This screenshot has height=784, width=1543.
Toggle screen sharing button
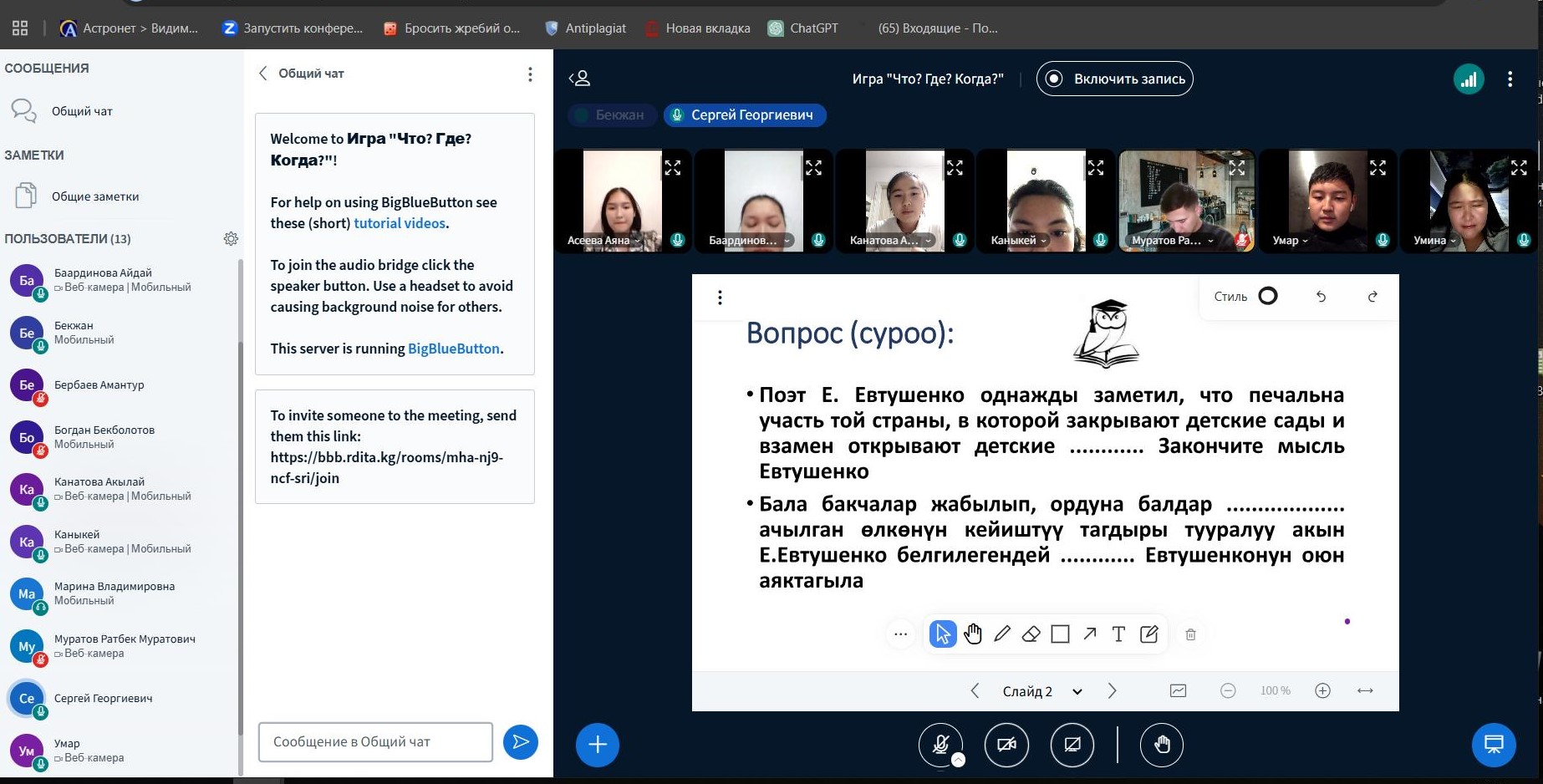1072,745
